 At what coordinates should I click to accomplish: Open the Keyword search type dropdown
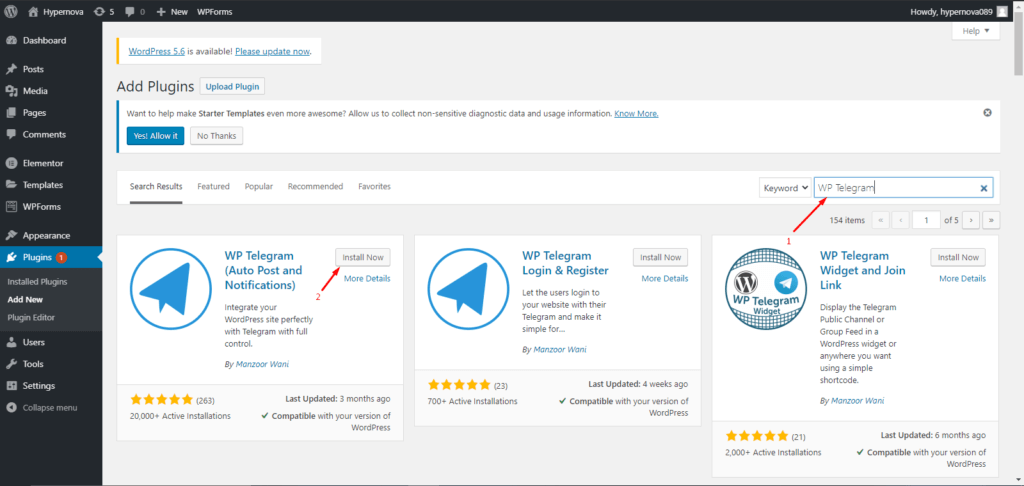(x=785, y=188)
